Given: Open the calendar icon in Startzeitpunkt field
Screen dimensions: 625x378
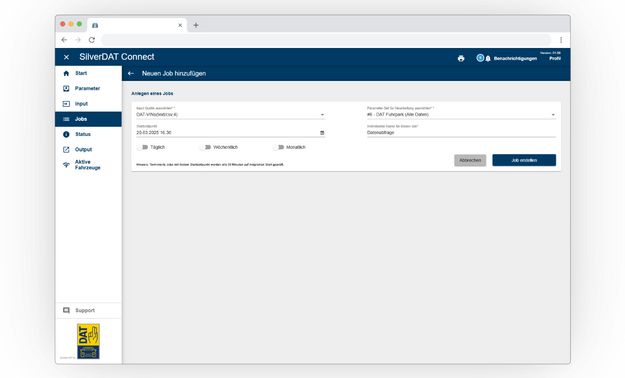Looking at the screenshot, I should click(322, 133).
